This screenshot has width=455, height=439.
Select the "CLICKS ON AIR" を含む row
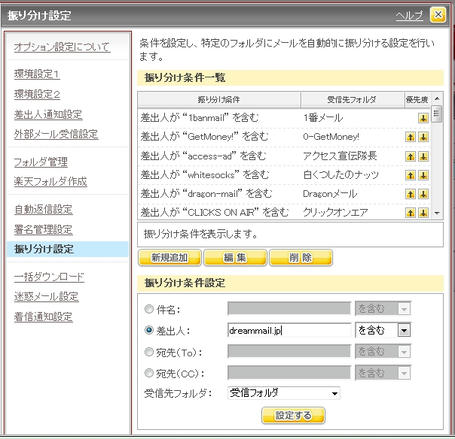[284, 212]
